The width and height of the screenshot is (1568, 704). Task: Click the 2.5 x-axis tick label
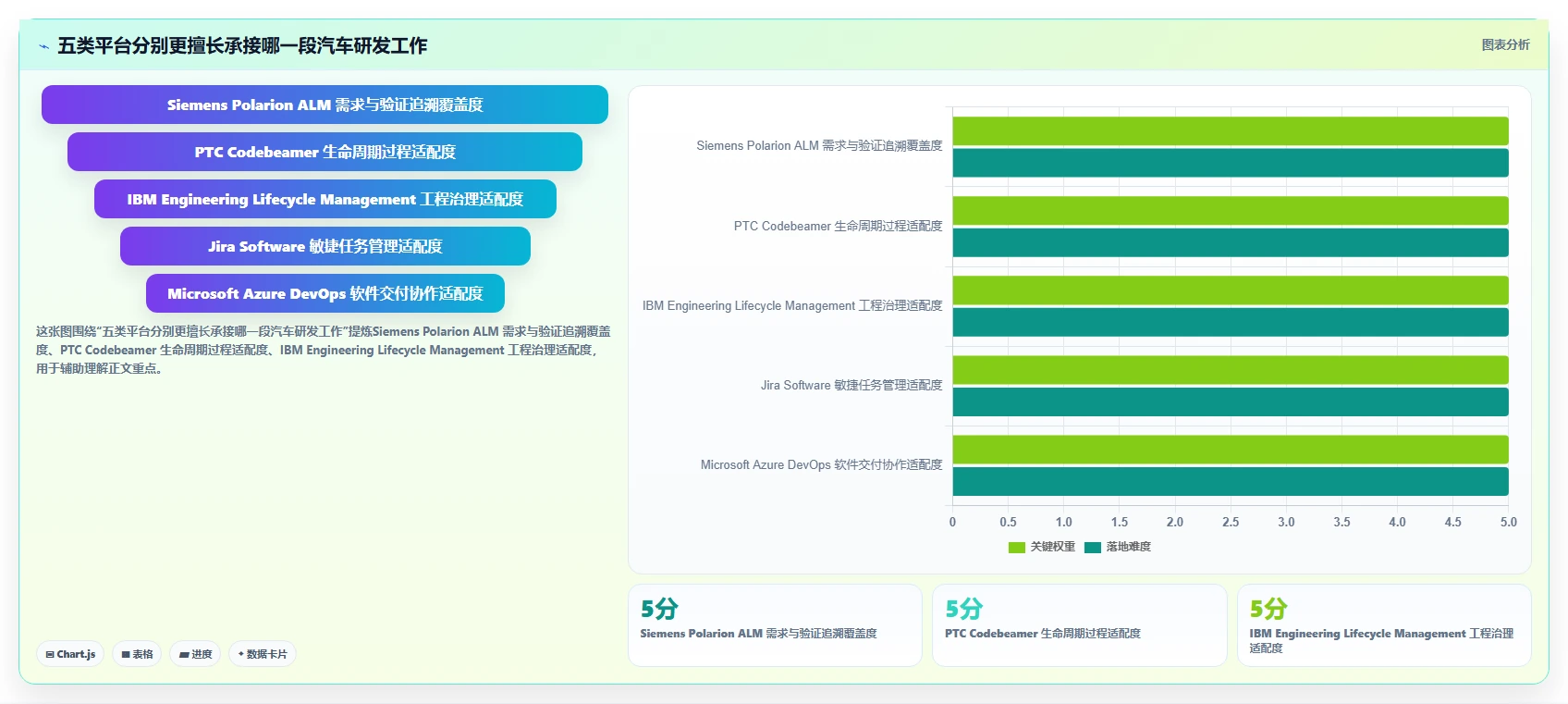pos(1230,522)
